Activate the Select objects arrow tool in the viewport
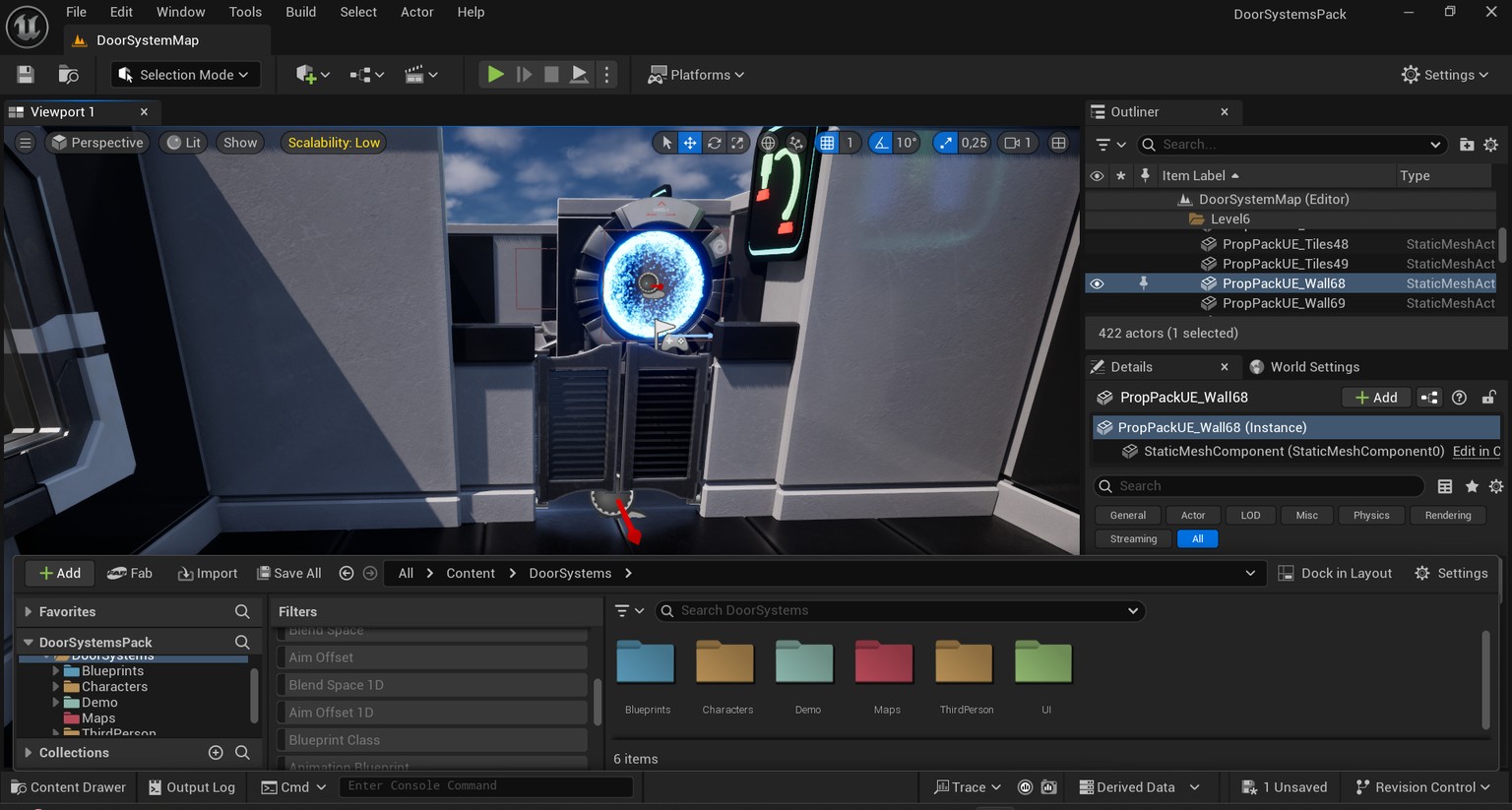Screen dimensions: 1512x810 tap(666, 143)
